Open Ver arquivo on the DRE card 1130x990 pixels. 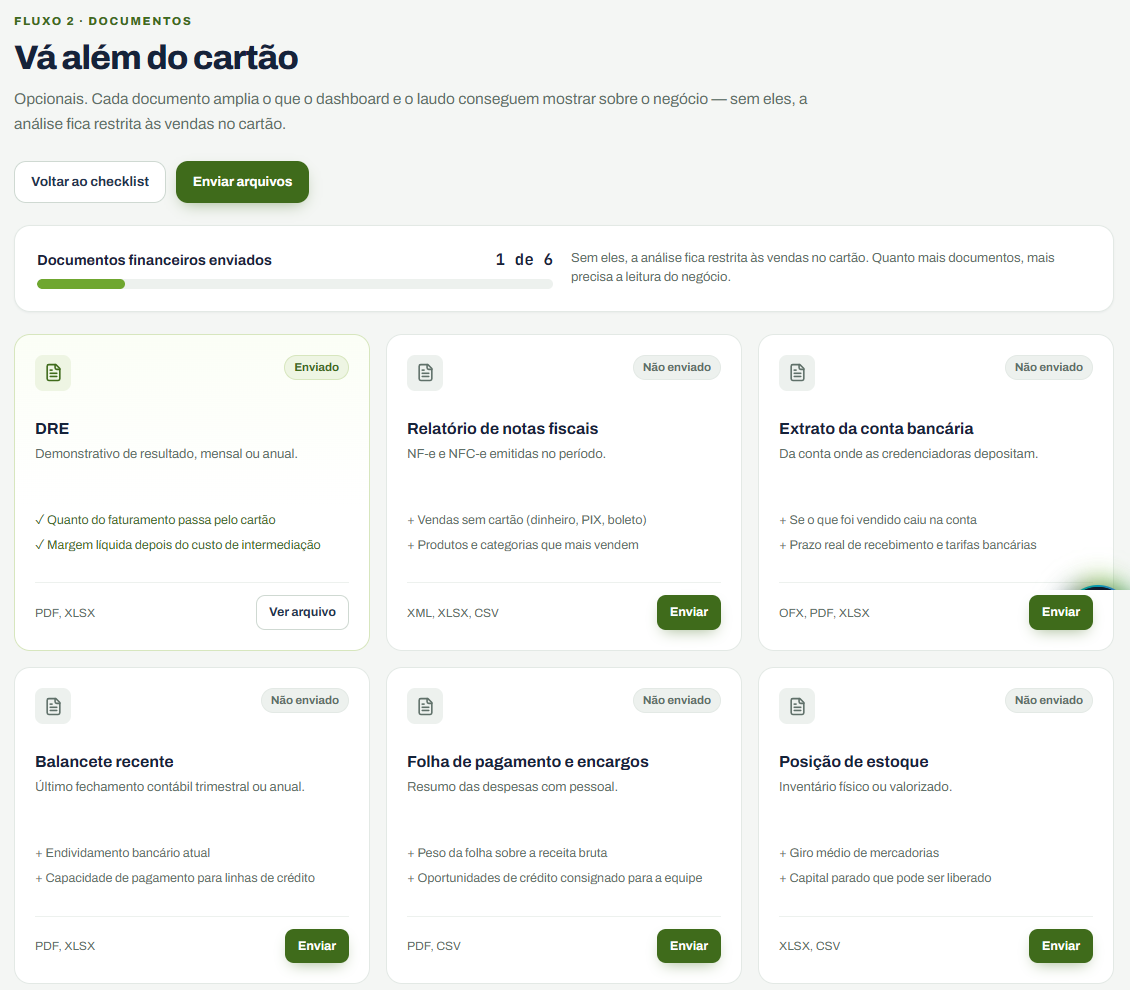(303, 612)
